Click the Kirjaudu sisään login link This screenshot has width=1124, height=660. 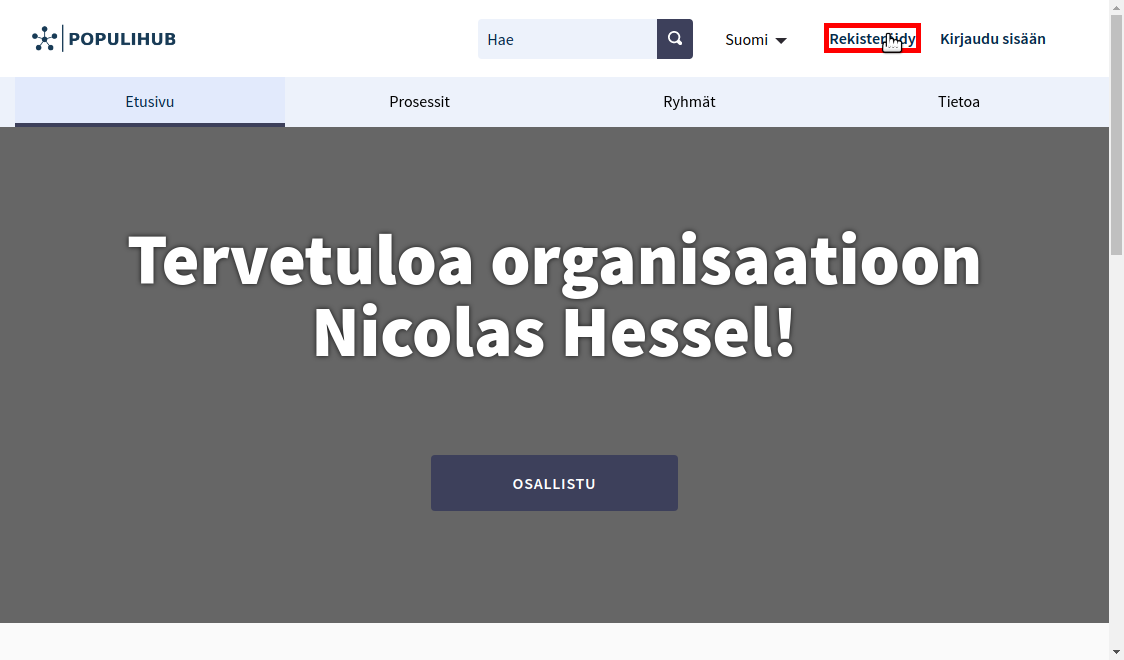pyautogui.click(x=992, y=39)
